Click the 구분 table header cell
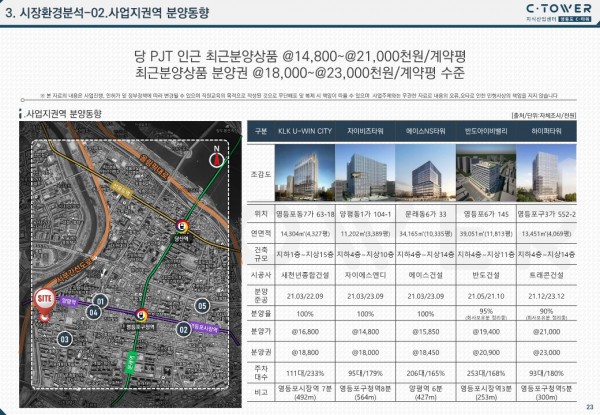This screenshot has width=600, height=415. pos(263,131)
